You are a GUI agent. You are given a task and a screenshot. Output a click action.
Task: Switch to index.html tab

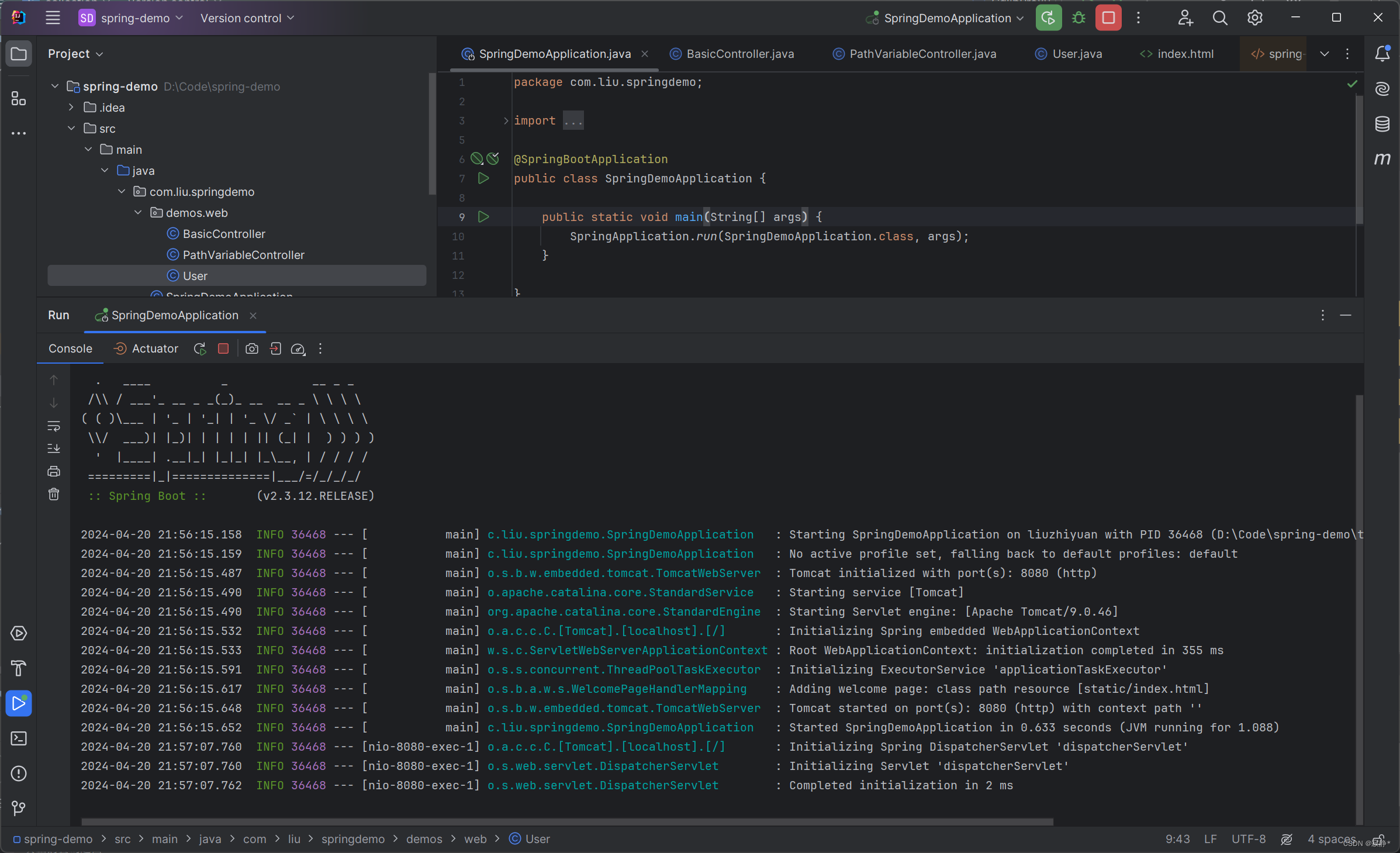1177,54
